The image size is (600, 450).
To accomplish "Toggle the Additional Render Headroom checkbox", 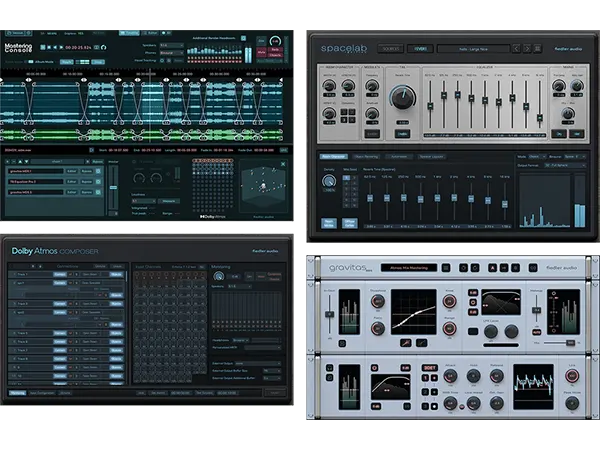I will 243,38.
